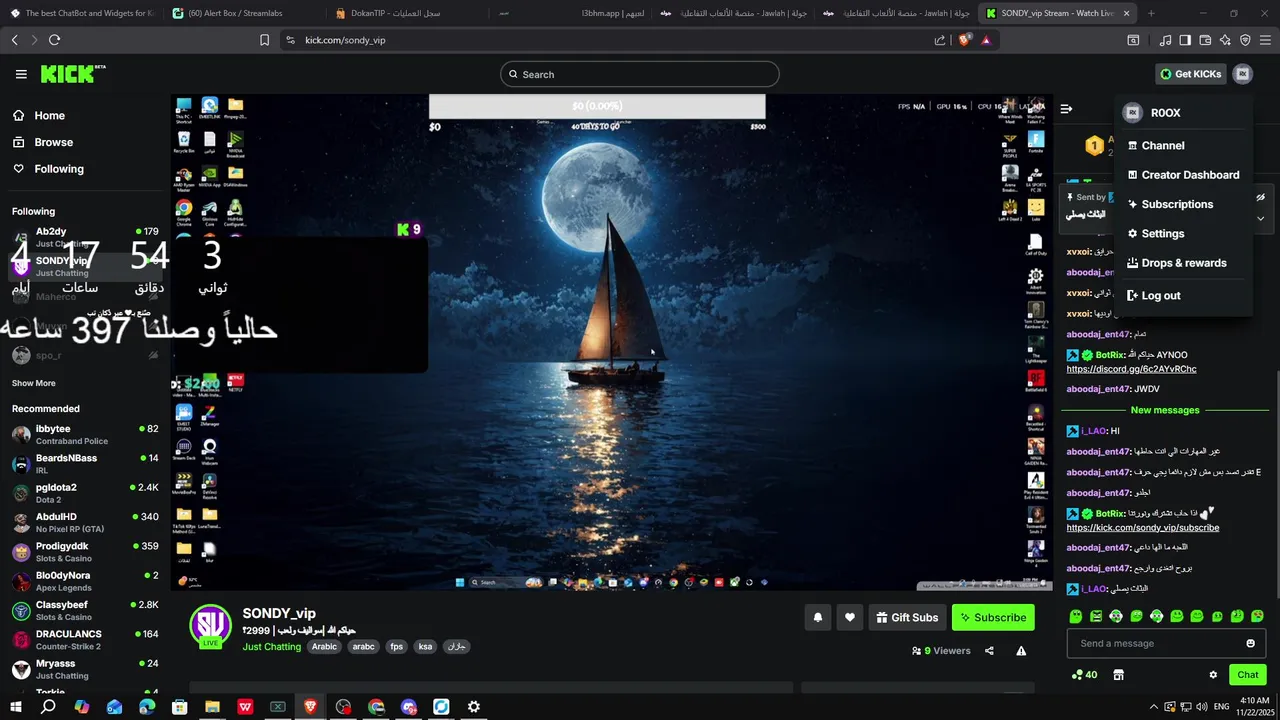Open the kick.com/sondy_vip/subscribe chat link
Viewport: 1280px width, 720px height.
[1142, 528]
